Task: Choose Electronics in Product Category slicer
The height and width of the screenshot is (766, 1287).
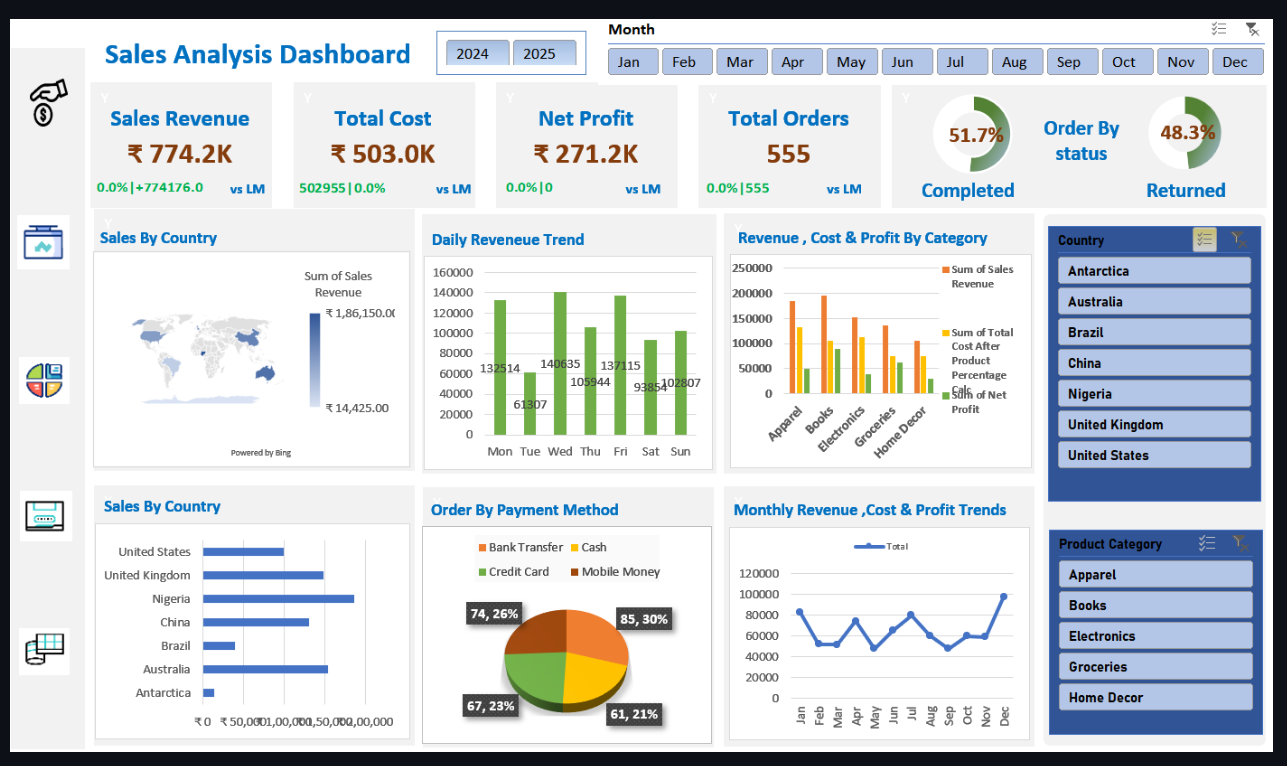Action: (x=1155, y=636)
